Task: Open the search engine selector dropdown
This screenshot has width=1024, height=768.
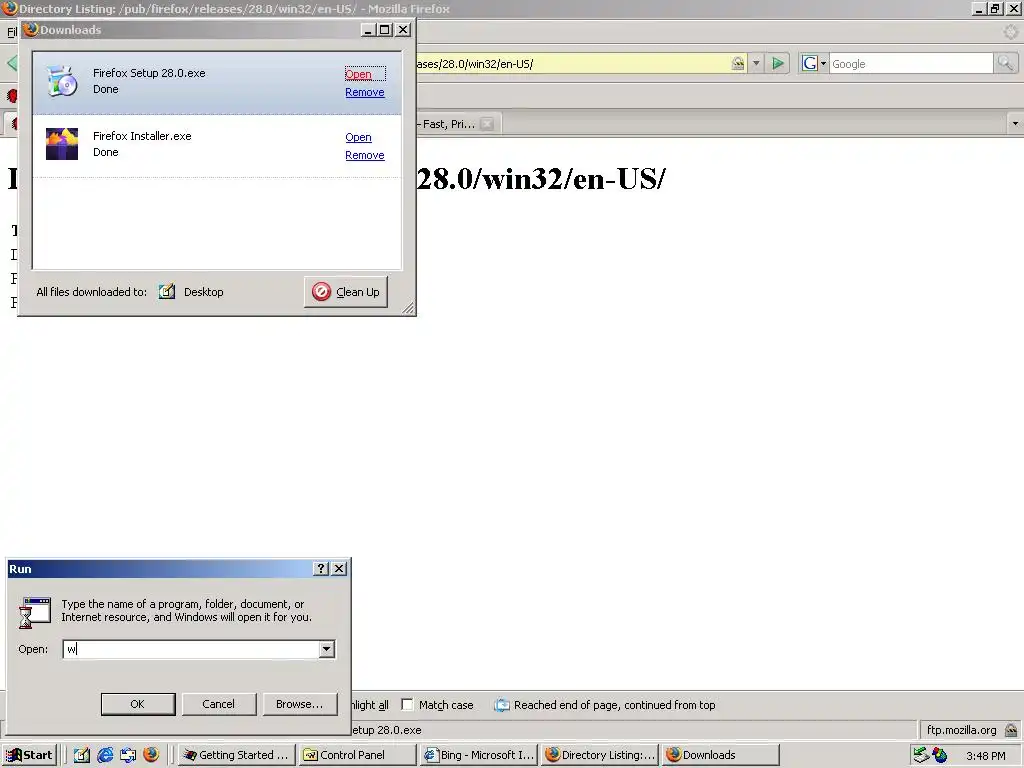Action: [x=814, y=63]
